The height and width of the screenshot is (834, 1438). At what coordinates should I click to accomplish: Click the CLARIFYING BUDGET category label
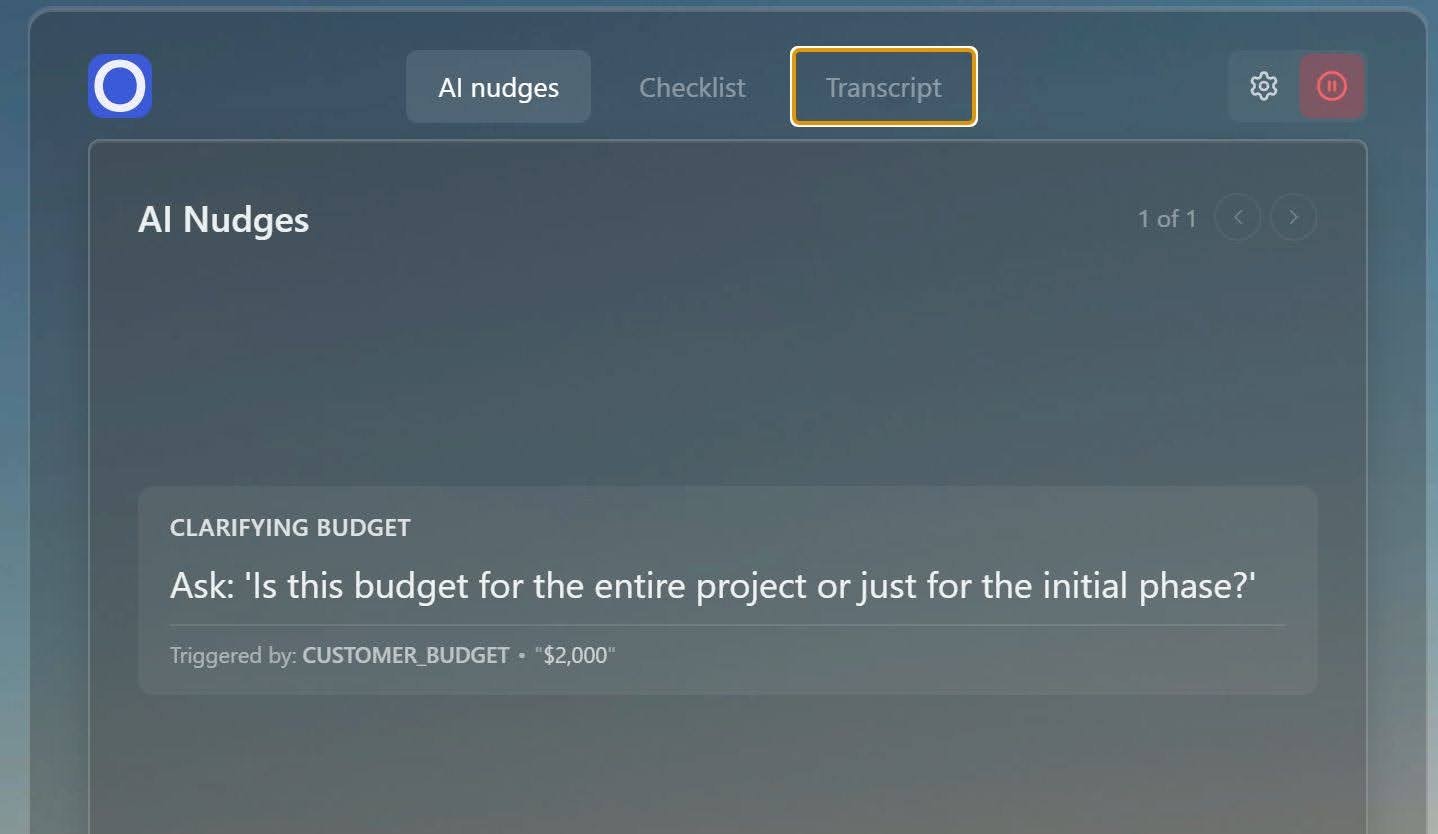click(290, 527)
